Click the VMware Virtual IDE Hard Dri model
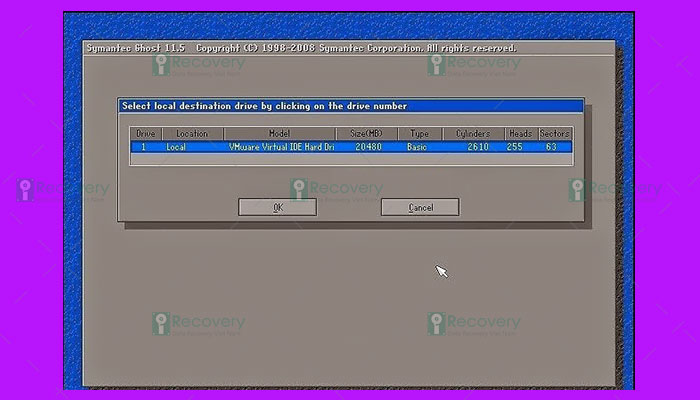700x400 pixels. (x=281, y=147)
